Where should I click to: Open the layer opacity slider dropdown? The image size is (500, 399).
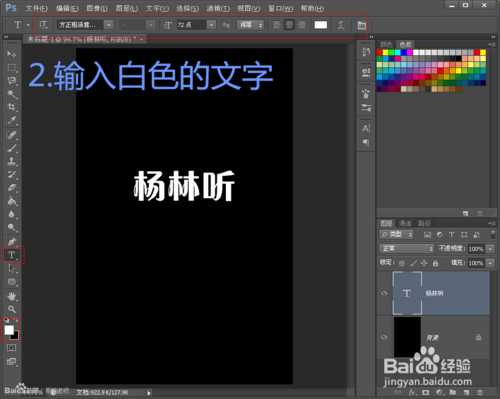tap(490, 249)
